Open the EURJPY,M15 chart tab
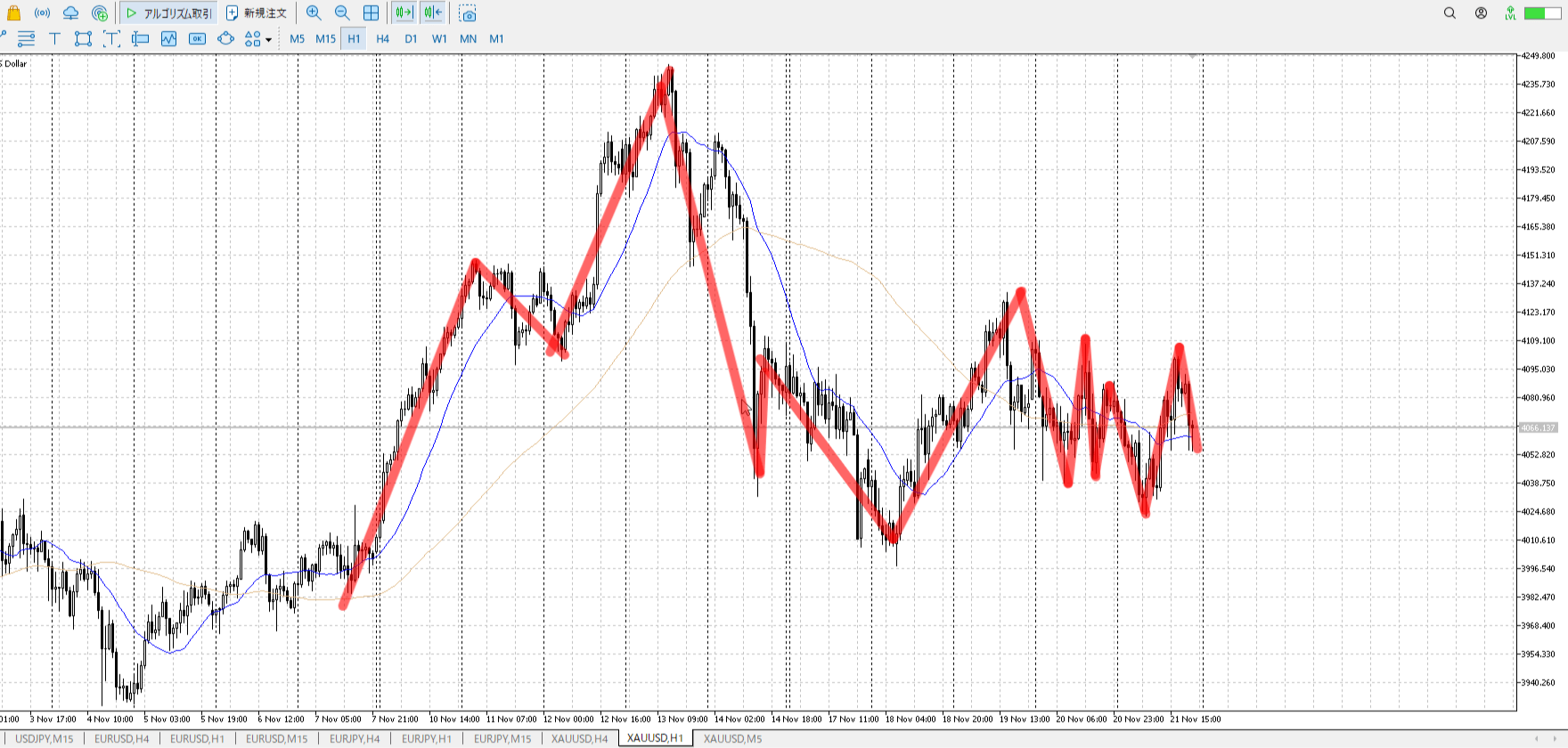Screen dimensions: 1568x748 click(x=502, y=738)
